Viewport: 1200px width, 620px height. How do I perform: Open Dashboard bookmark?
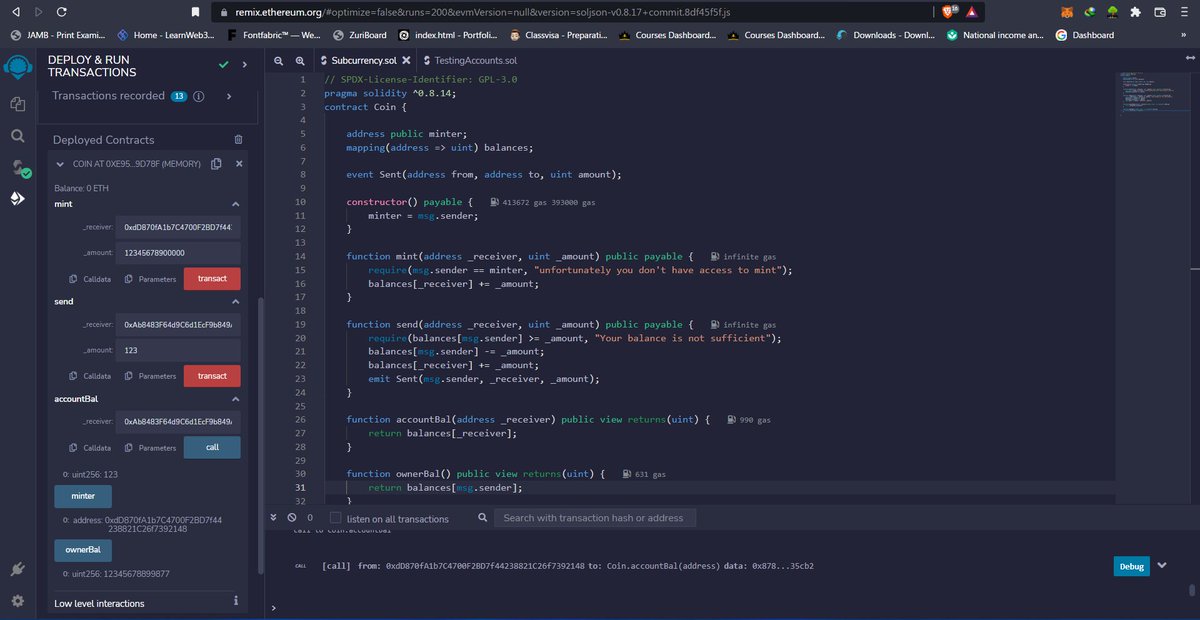(x=1085, y=35)
